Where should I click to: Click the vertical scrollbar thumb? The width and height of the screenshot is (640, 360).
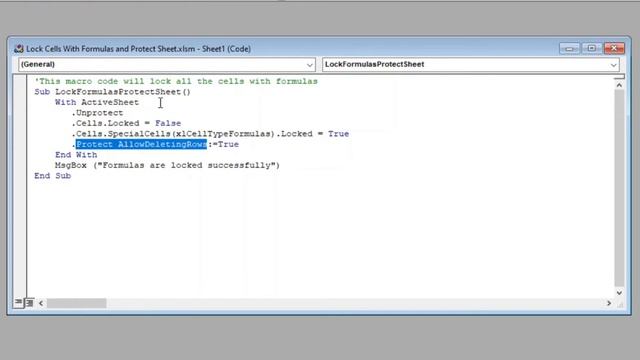coord(619,188)
